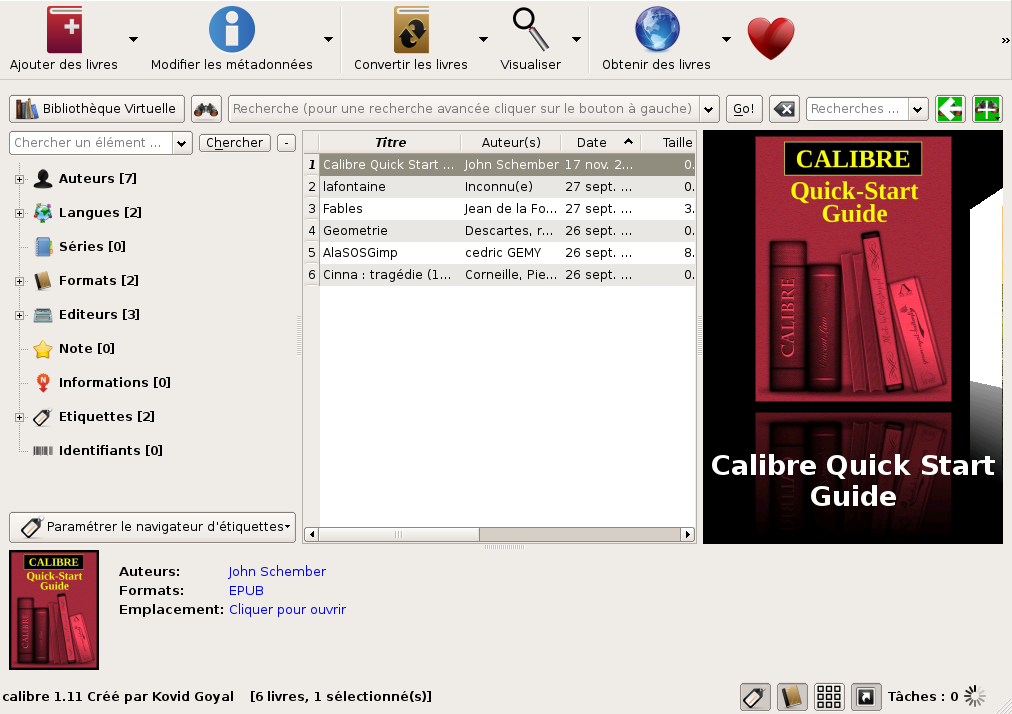Image resolution: width=1012 pixels, height=714 pixels.
Task: Toggle the cover grid status bar icon
Action: coord(829,697)
